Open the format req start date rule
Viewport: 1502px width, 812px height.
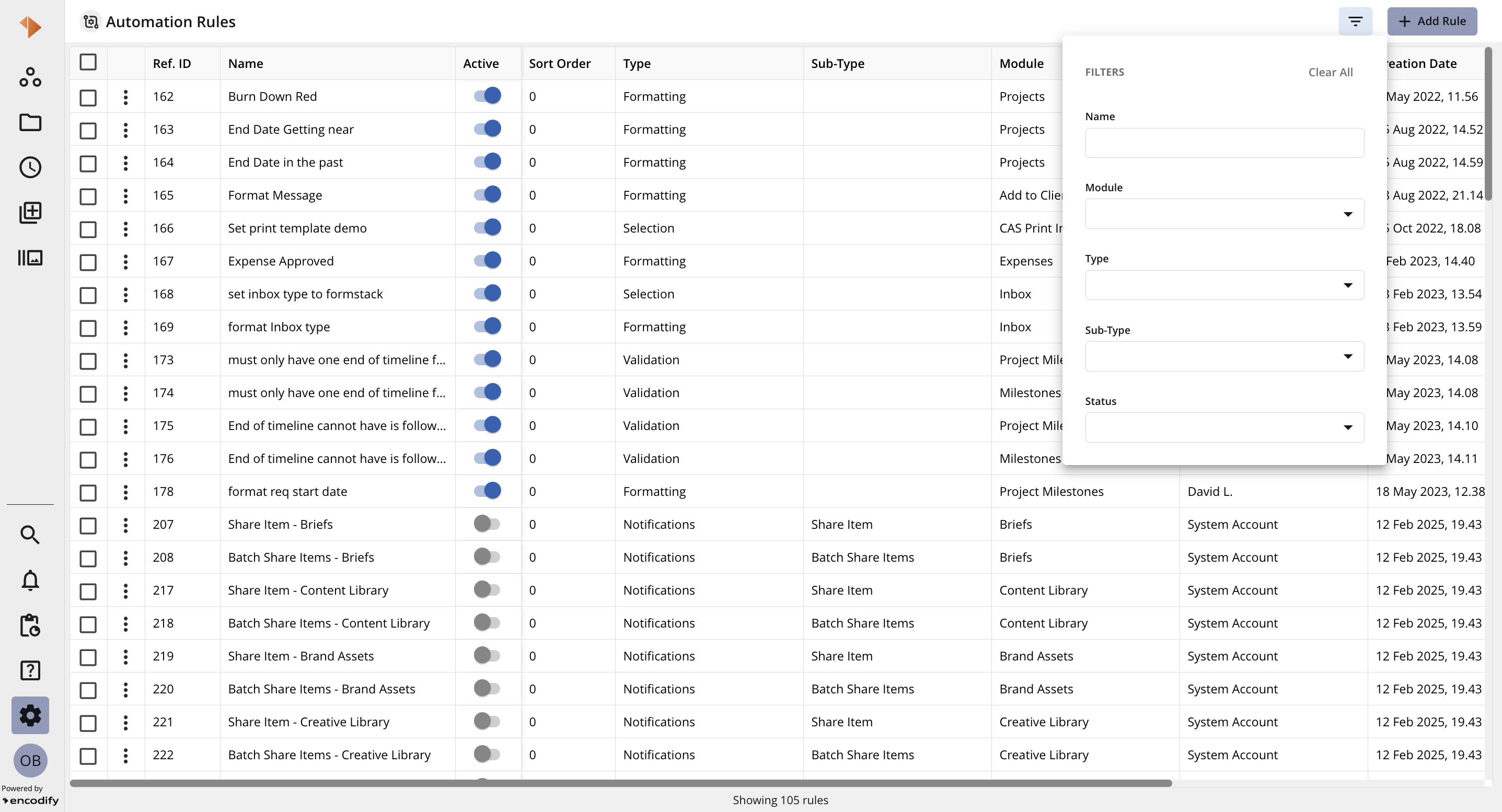[x=287, y=491]
